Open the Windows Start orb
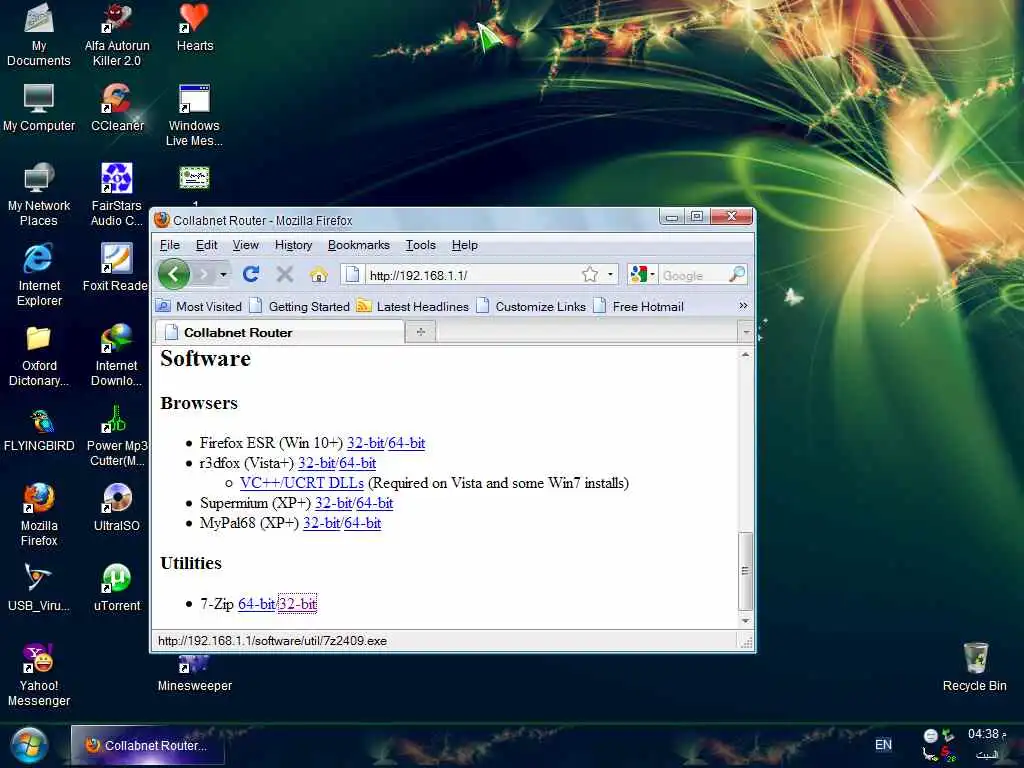This screenshot has width=1024, height=768. click(x=29, y=745)
